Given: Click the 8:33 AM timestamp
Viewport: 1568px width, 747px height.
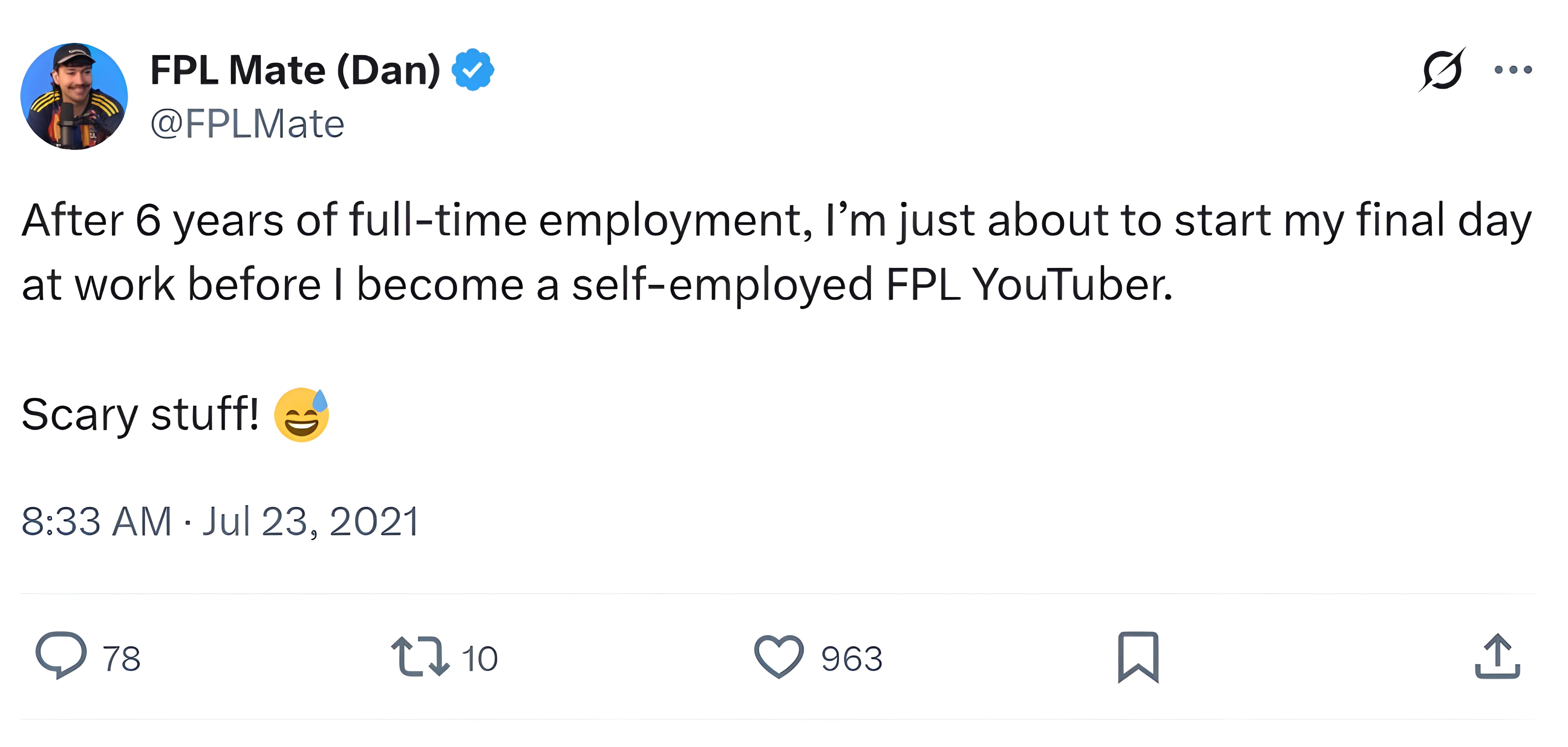Looking at the screenshot, I should click(96, 521).
